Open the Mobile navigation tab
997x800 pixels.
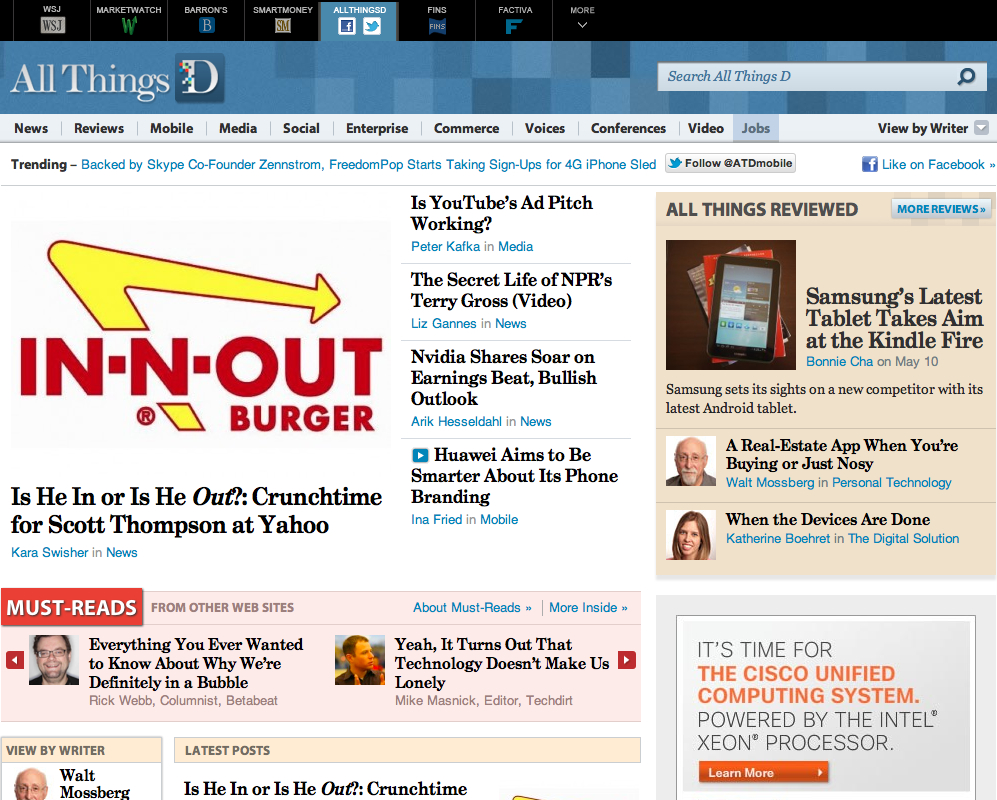point(172,128)
